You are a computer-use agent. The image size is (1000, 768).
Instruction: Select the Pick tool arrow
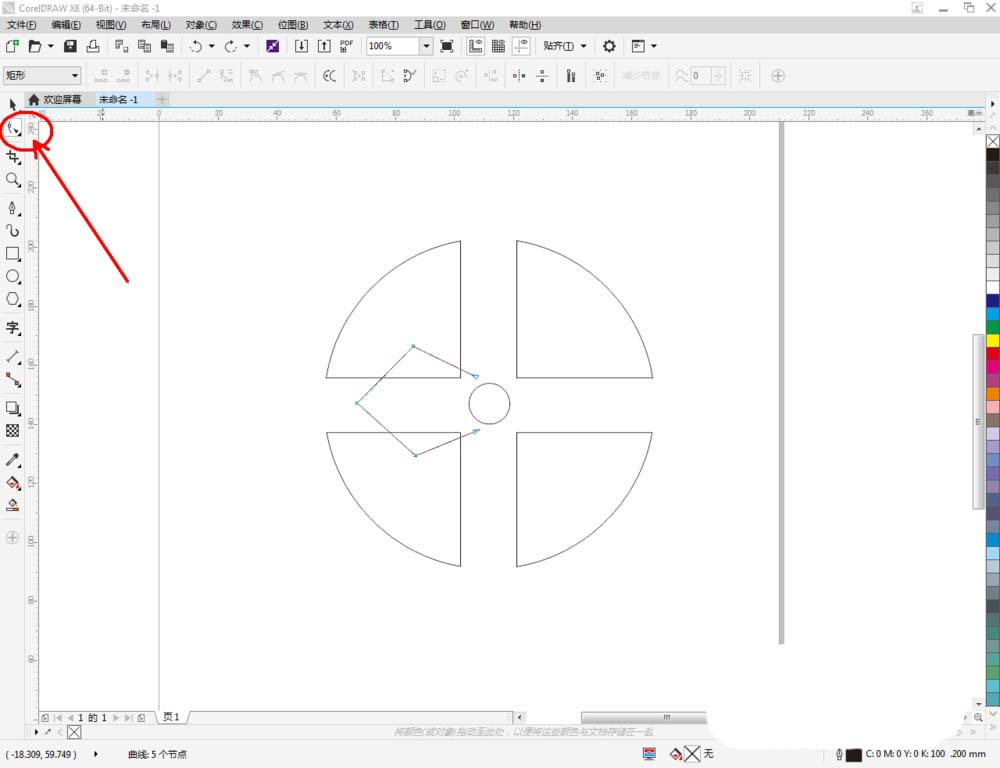click(x=12, y=104)
